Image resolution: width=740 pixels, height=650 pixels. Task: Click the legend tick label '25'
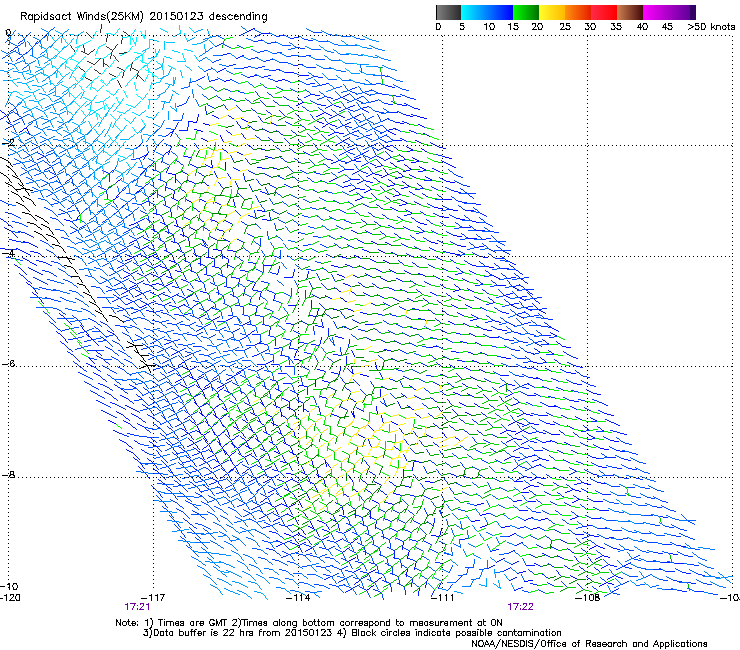click(565, 27)
